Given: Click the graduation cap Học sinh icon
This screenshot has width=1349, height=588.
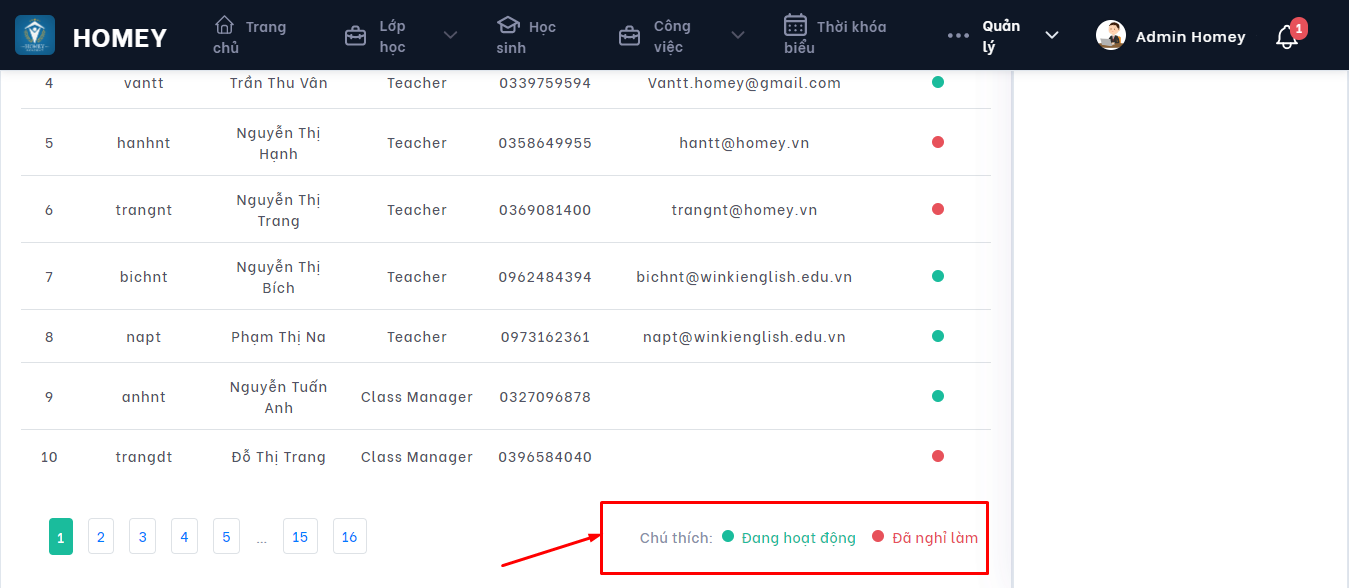Looking at the screenshot, I should (x=509, y=25).
